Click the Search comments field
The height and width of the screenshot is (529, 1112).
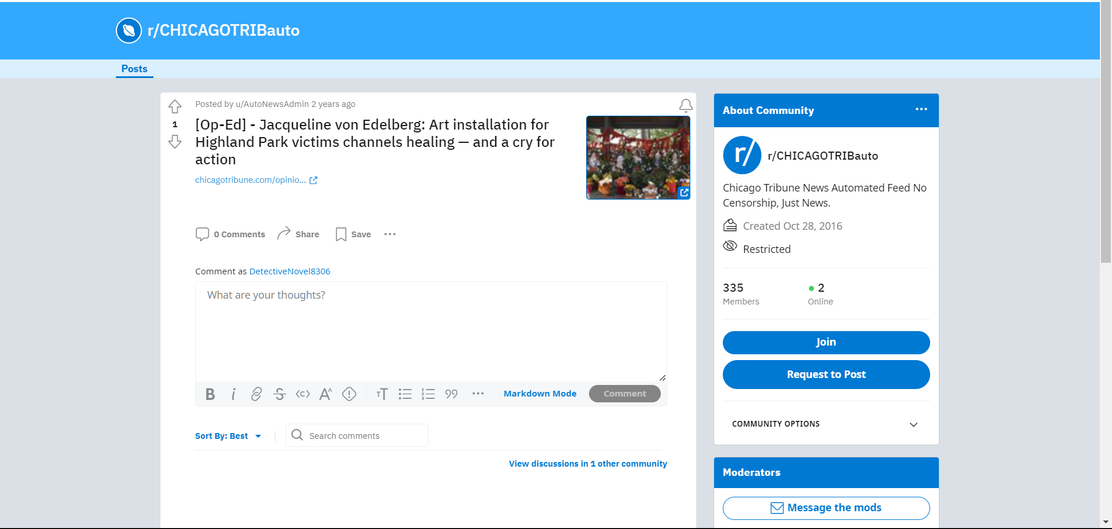(357, 435)
